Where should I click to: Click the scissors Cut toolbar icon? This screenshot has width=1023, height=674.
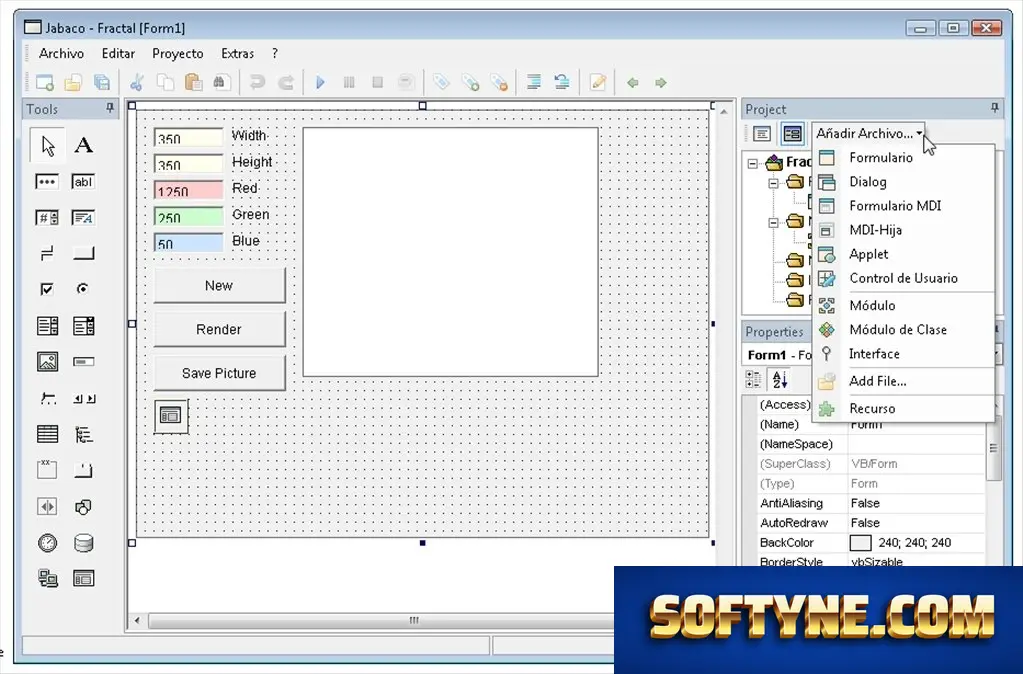pos(136,82)
